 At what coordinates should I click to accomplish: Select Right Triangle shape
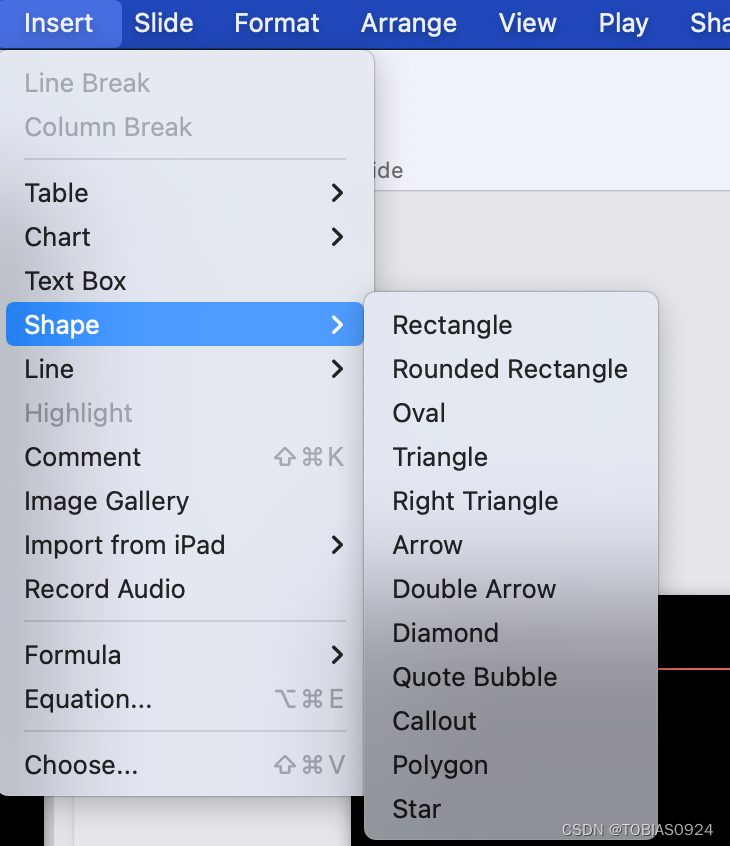(475, 501)
